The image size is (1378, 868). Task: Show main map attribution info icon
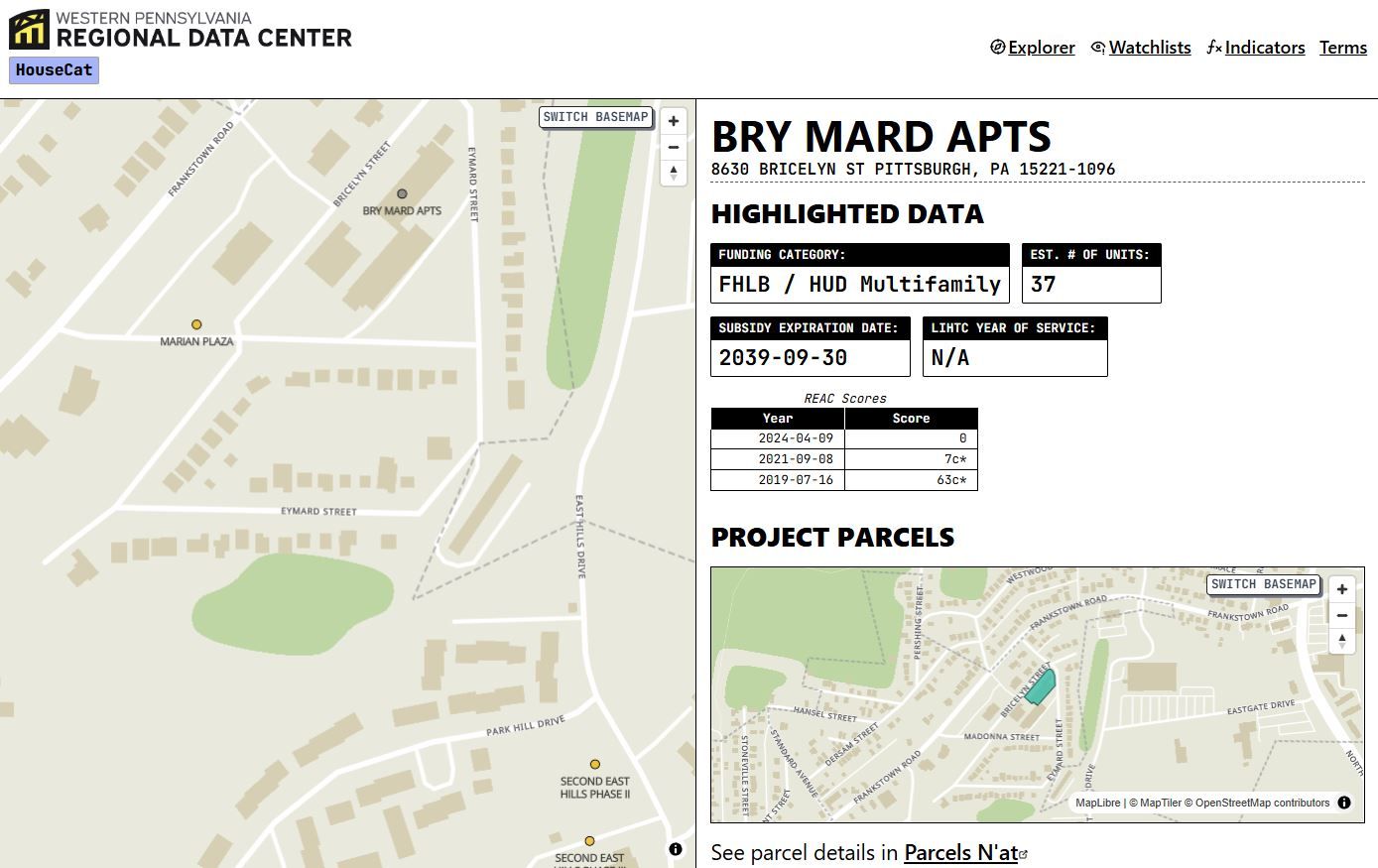tap(676, 849)
